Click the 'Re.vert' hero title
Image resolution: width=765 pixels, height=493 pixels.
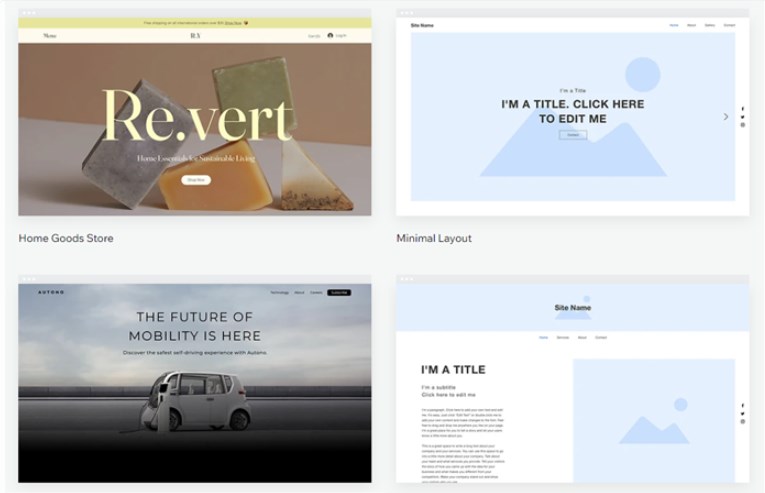click(198, 116)
